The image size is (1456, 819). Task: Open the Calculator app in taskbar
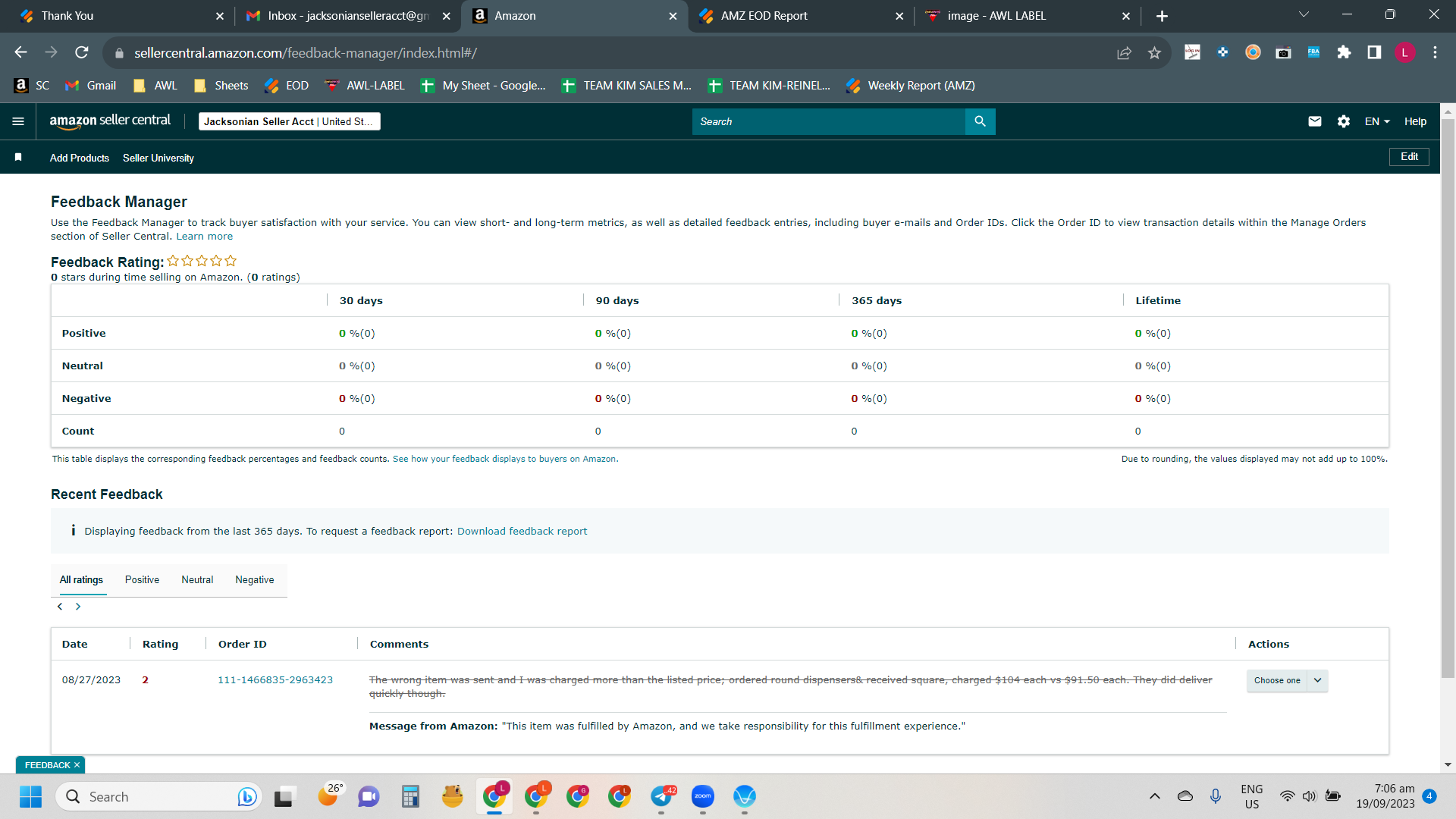(x=410, y=796)
